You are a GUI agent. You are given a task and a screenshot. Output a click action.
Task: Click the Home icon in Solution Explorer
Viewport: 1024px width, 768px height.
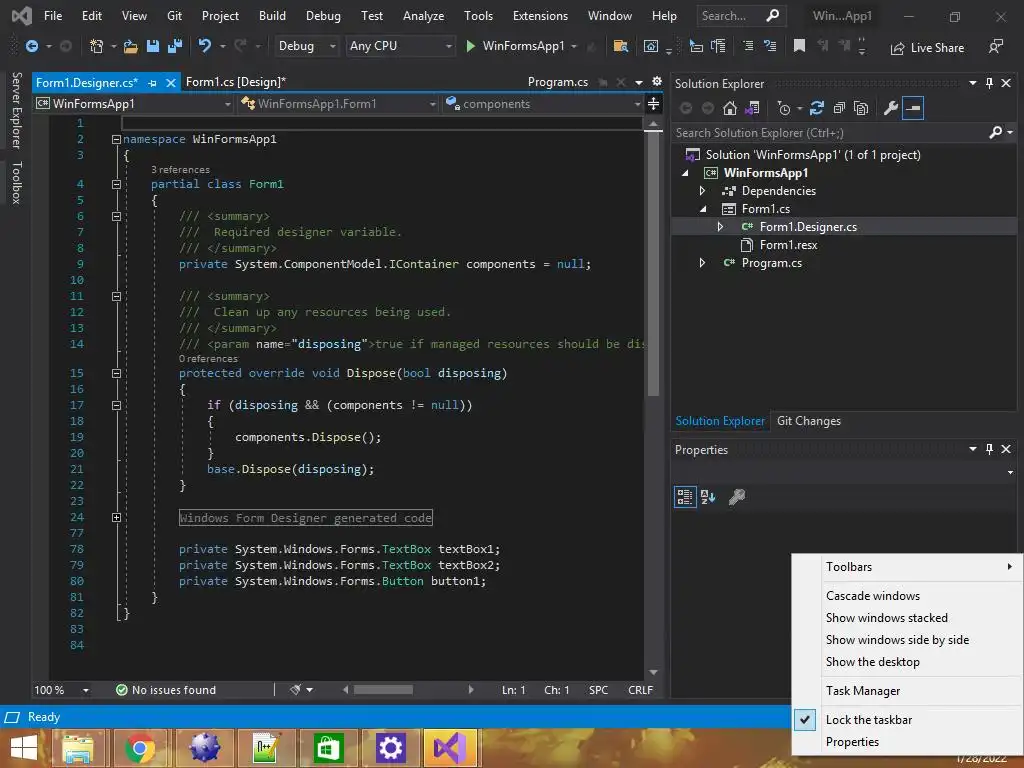[730, 108]
